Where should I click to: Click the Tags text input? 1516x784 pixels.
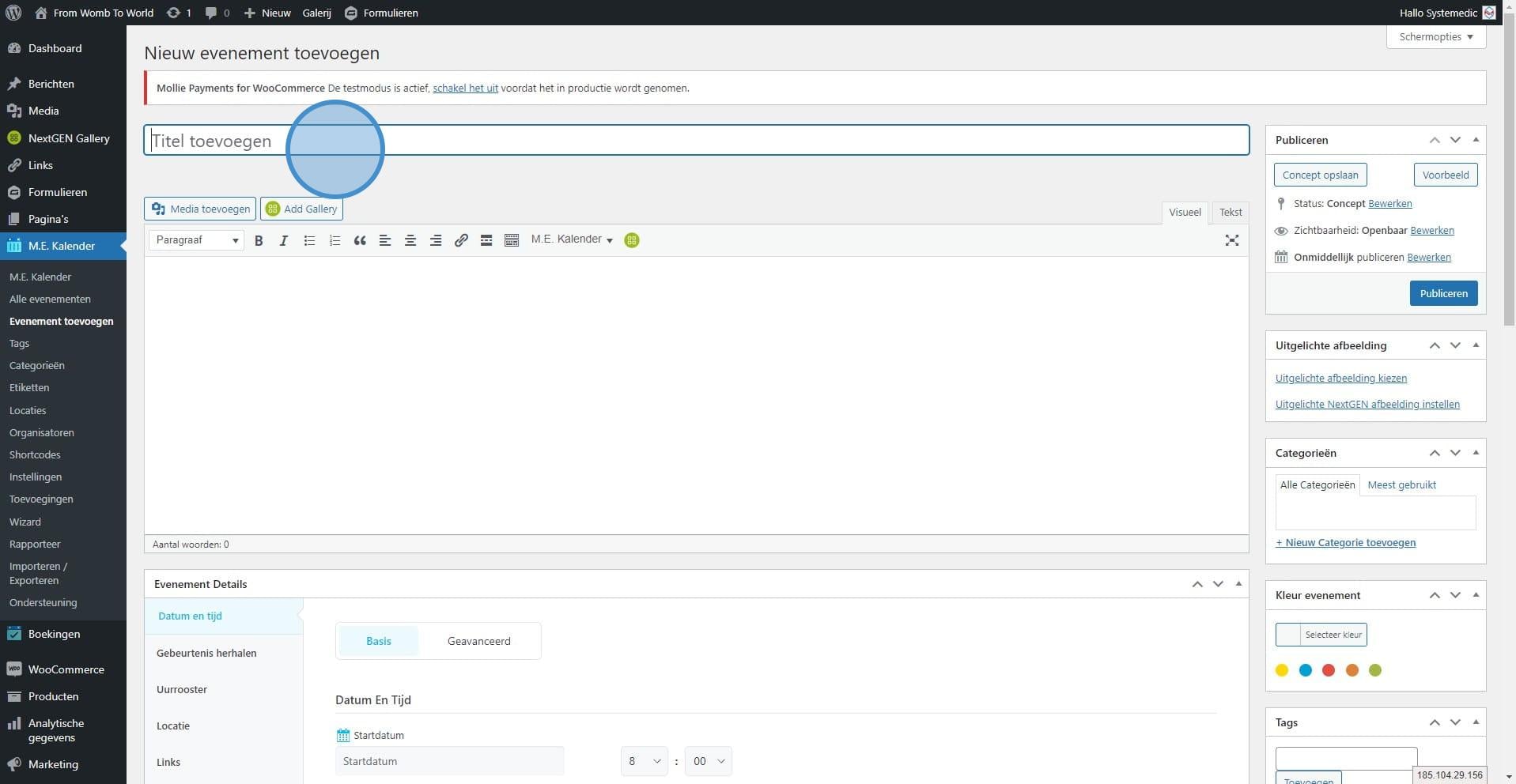[1347, 758]
